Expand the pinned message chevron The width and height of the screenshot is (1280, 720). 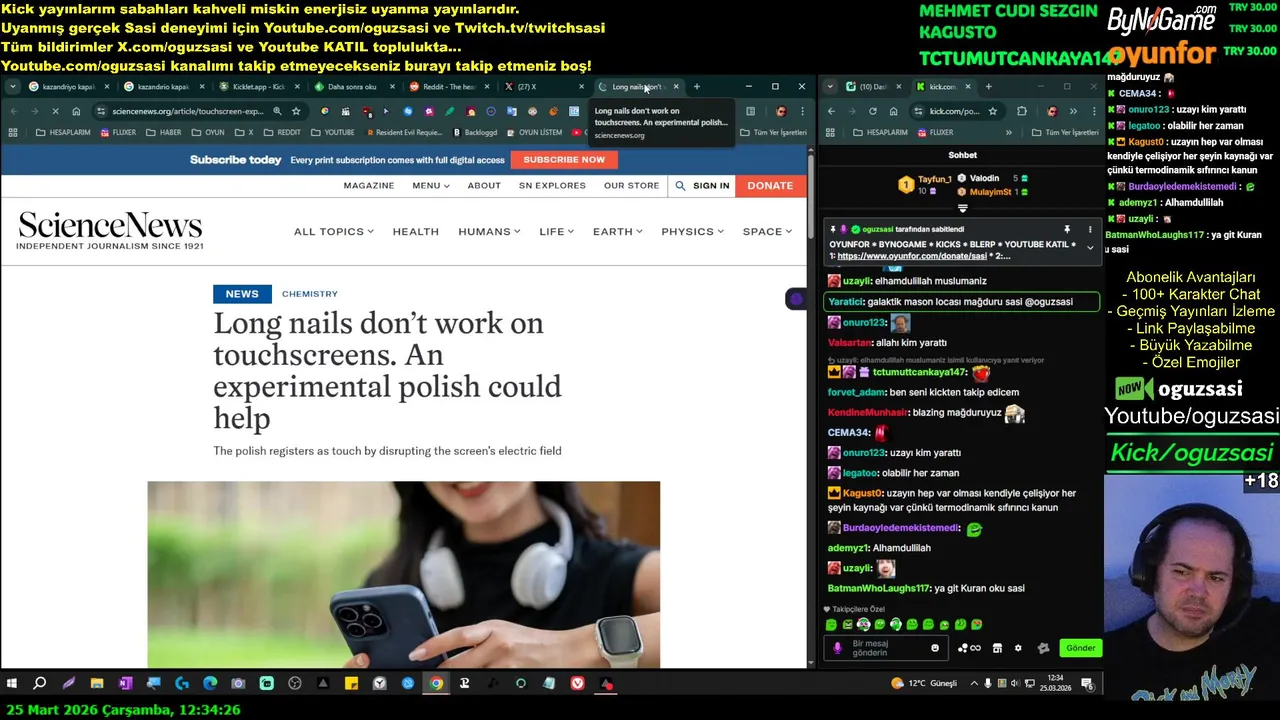click(x=1090, y=247)
